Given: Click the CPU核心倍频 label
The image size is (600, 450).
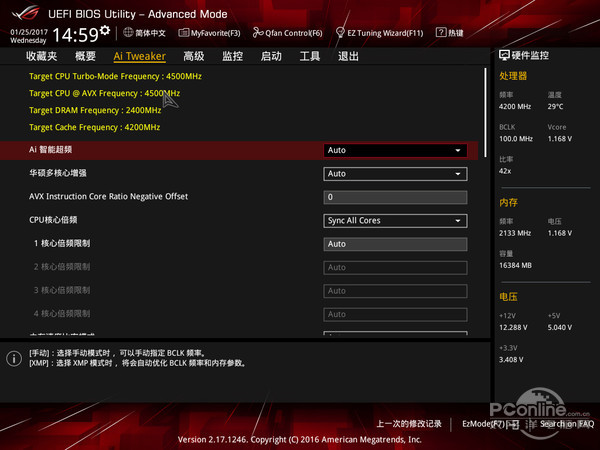Looking at the screenshot, I should (x=53, y=220).
